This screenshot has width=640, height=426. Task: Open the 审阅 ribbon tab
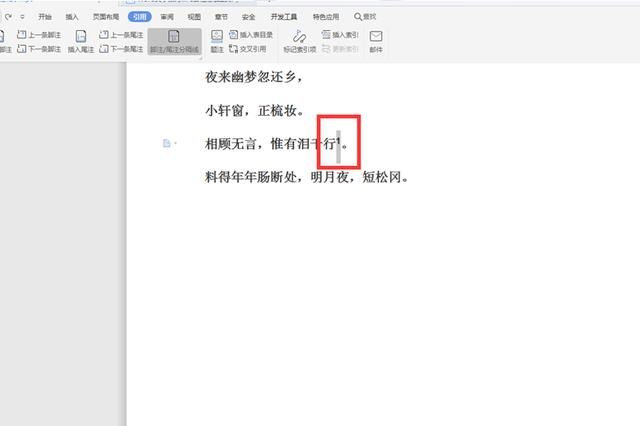click(x=167, y=17)
